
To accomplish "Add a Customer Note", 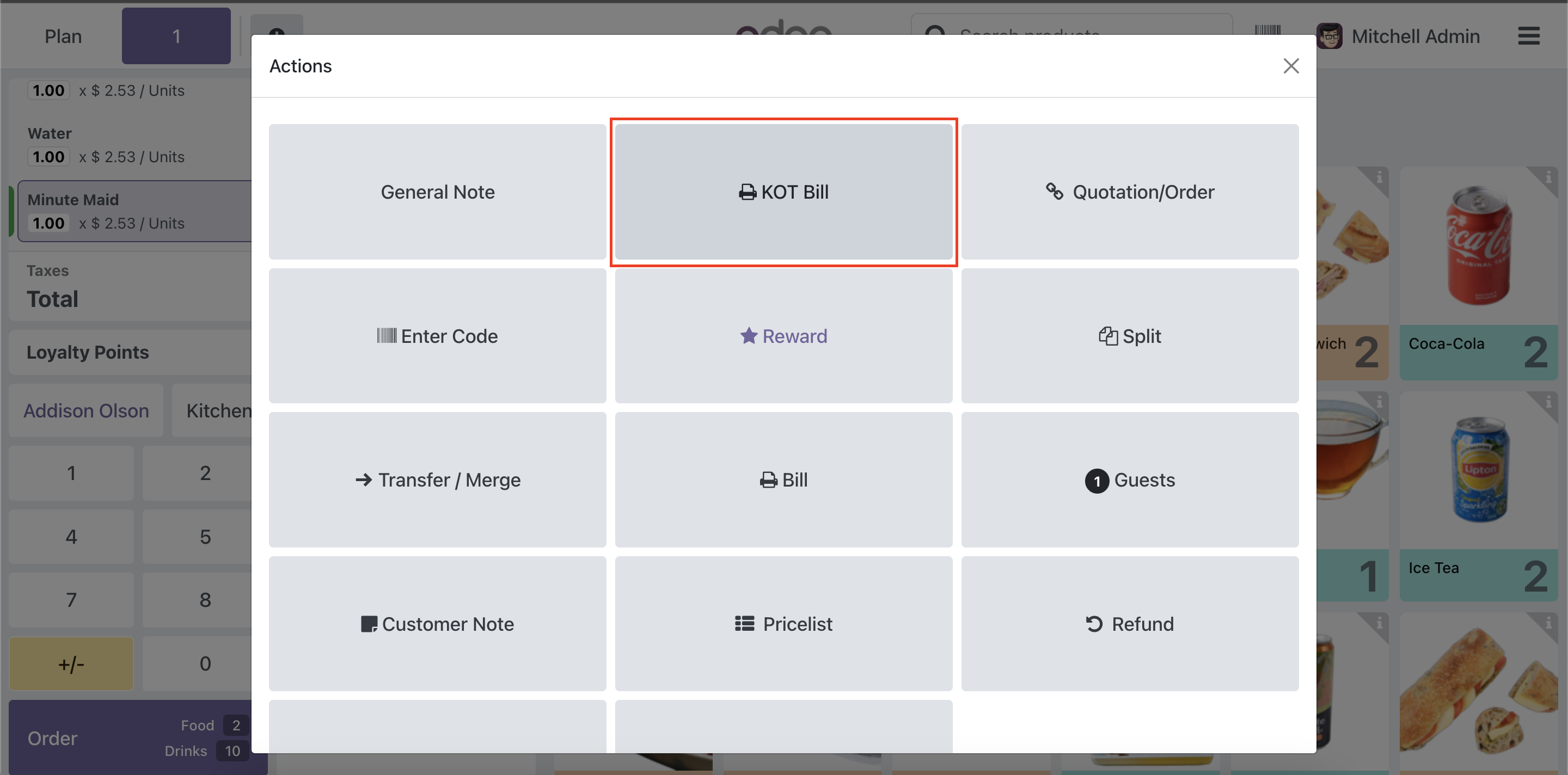I will 437,624.
